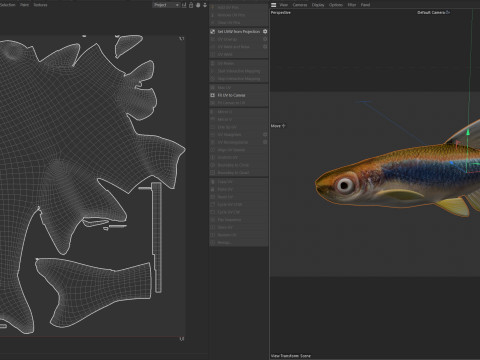Click the lock icon beside Project dropdown
Image resolution: width=480 pixels, height=360 pixels.
(x=191, y=5)
